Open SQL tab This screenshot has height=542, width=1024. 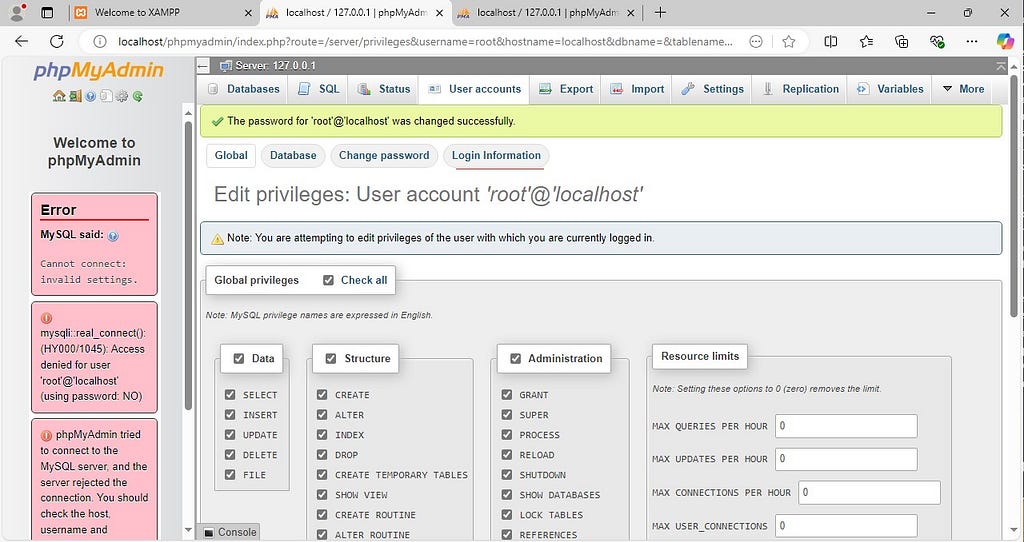click(x=319, y=89)
